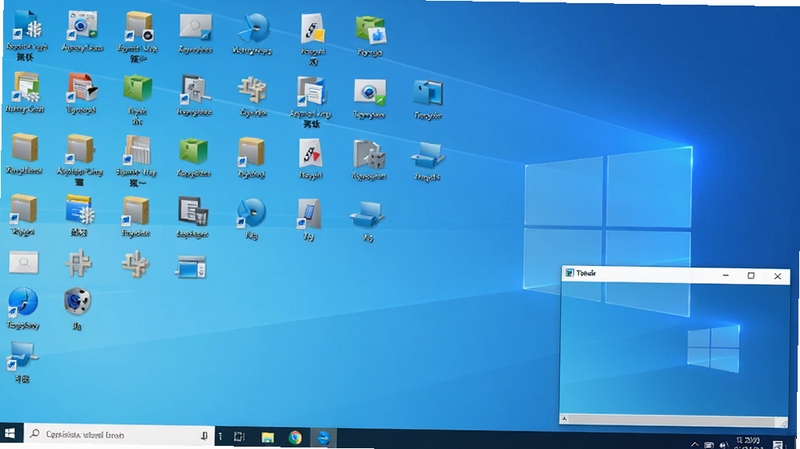800x449 pixels.
Task: Open the blue folder with white snowflake in the top-left corner
Action: (x=27, y=26)
